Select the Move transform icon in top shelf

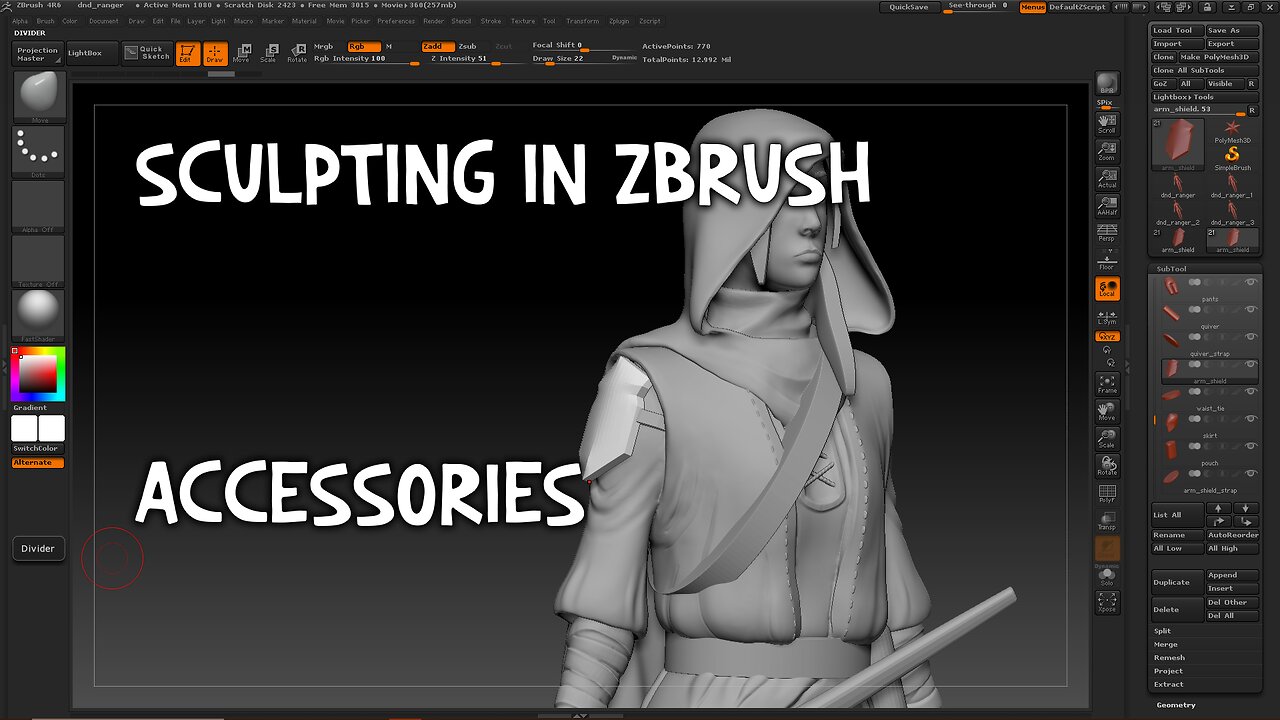(241, 53)
